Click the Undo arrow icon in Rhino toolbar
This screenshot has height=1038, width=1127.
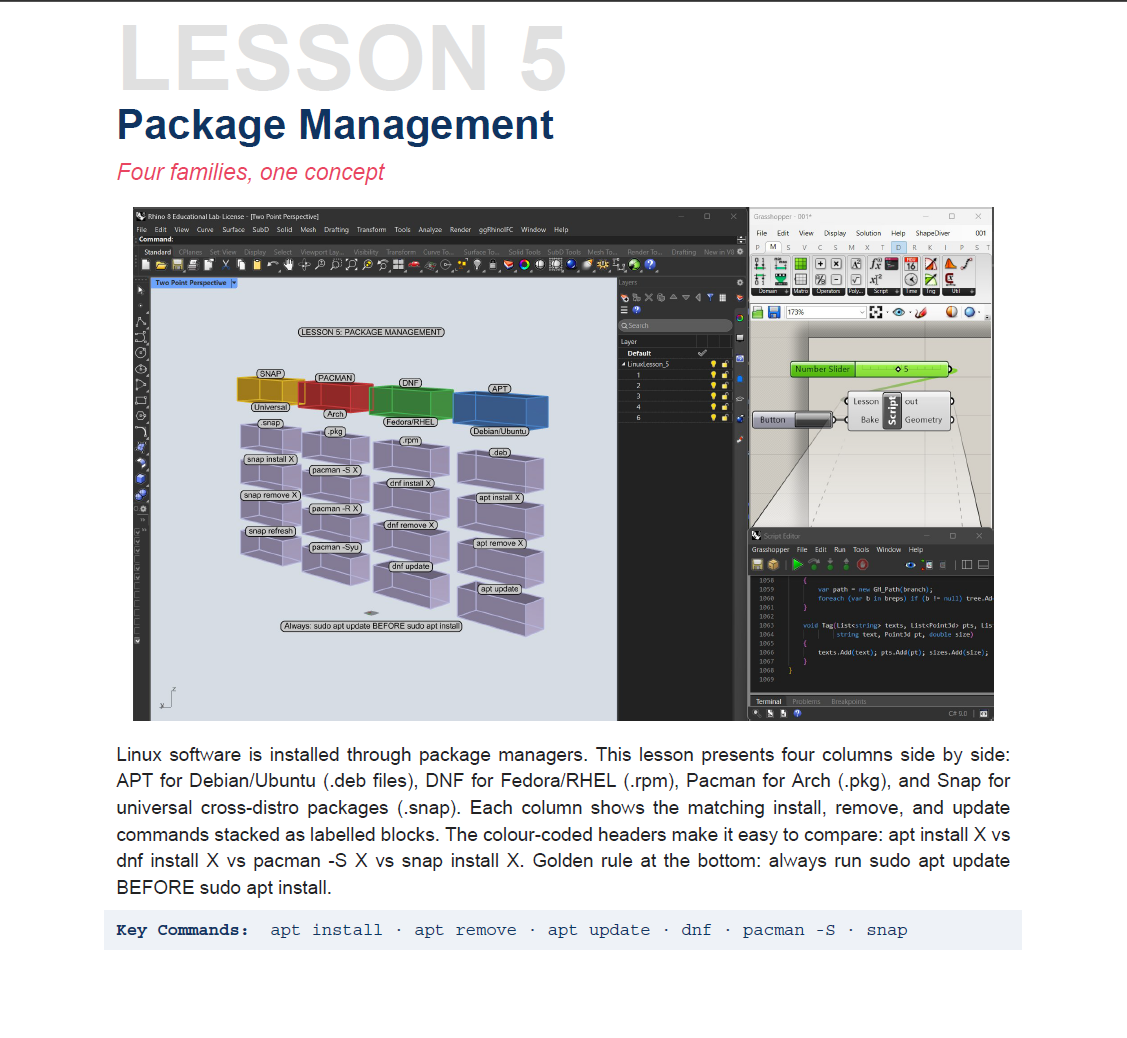pos(273,265)
